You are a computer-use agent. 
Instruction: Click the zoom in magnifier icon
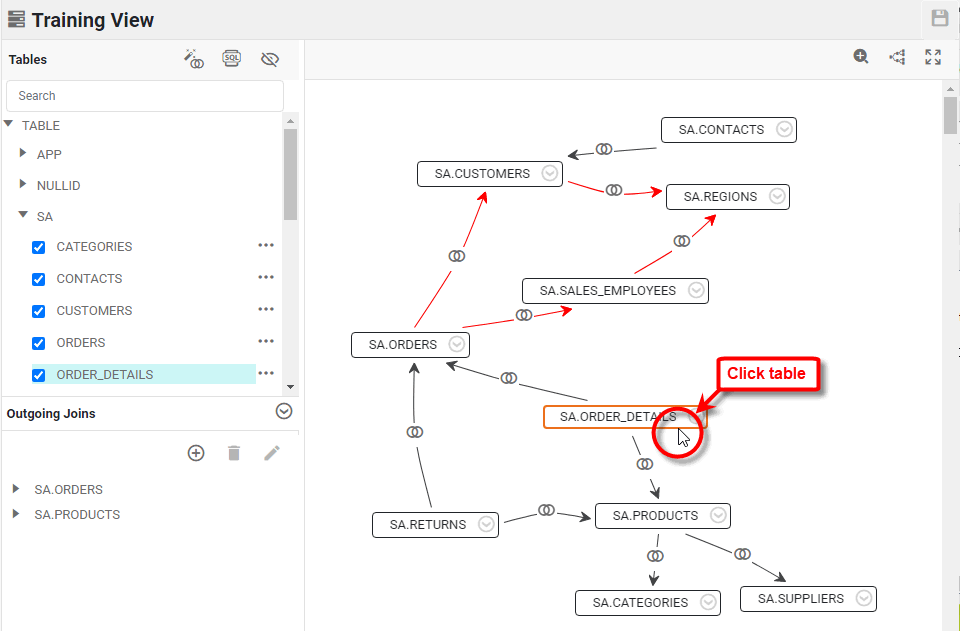pyautogui.click(x=861, y=57)
